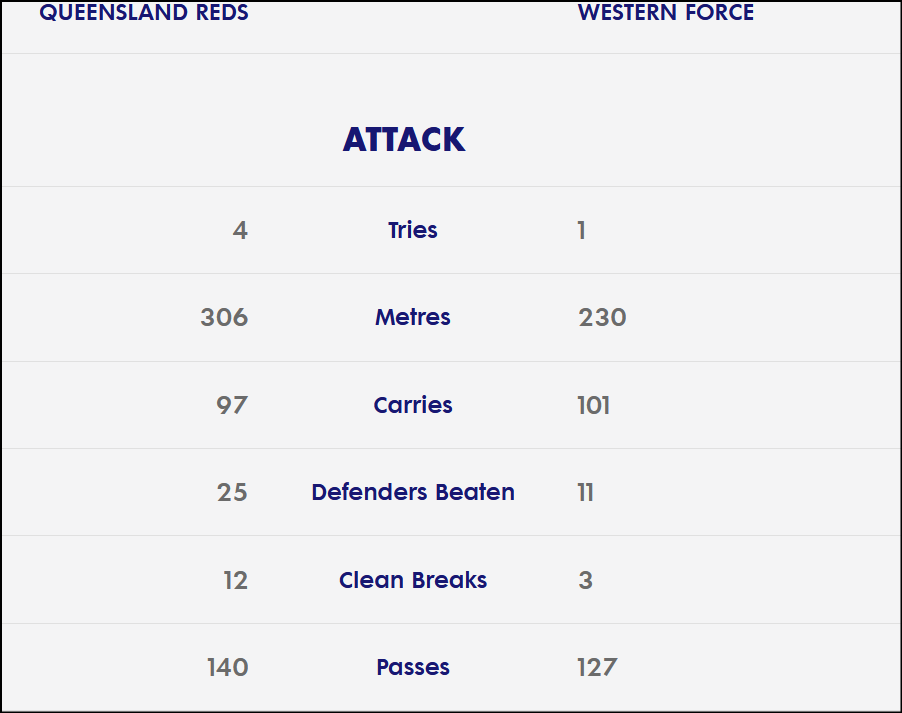Screen dimensions: 902x713
Task: Select Force tries value 1
Action: [x=582, y=230]
